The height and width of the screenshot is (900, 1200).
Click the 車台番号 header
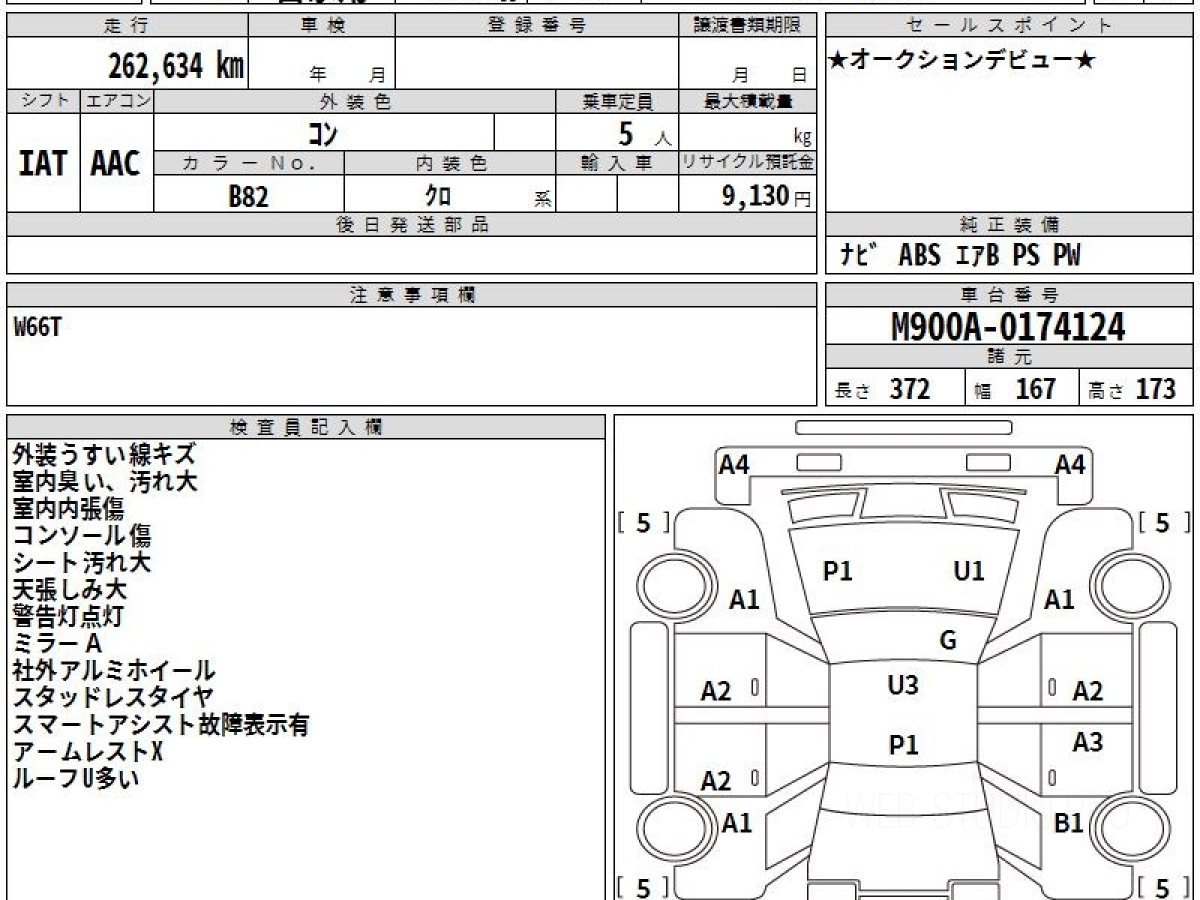coord(1009,295)
